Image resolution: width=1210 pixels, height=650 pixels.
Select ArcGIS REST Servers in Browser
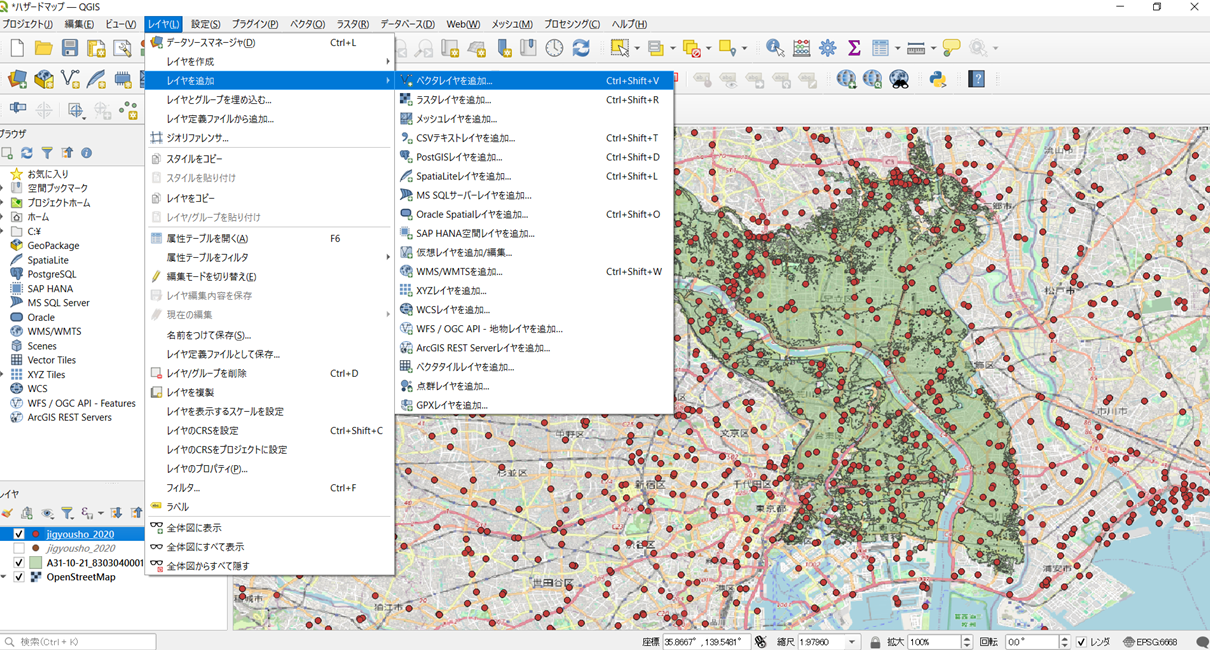coord(69,418)
